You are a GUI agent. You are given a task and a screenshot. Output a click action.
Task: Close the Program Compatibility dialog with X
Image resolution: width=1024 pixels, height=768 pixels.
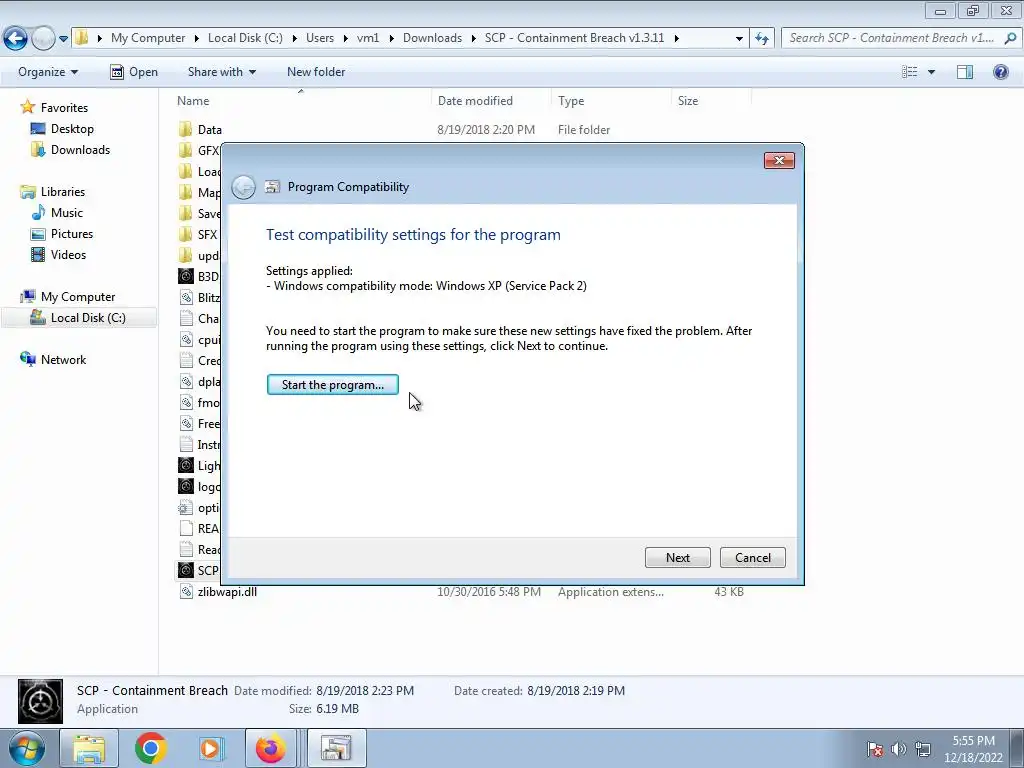779,161
